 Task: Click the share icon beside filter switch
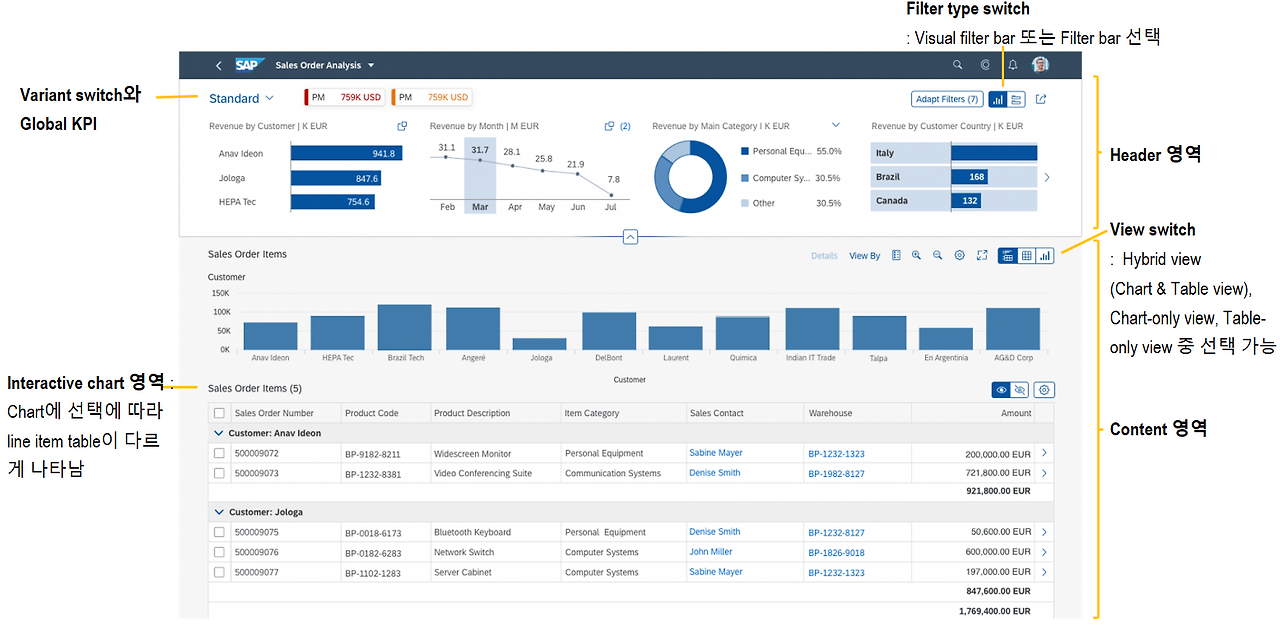(1041, 99)
